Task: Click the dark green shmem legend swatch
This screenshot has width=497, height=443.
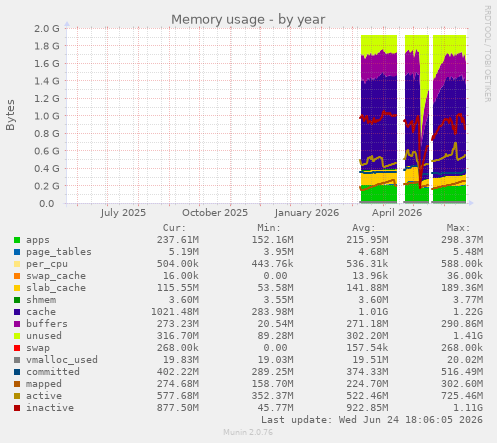Action: 17,300
